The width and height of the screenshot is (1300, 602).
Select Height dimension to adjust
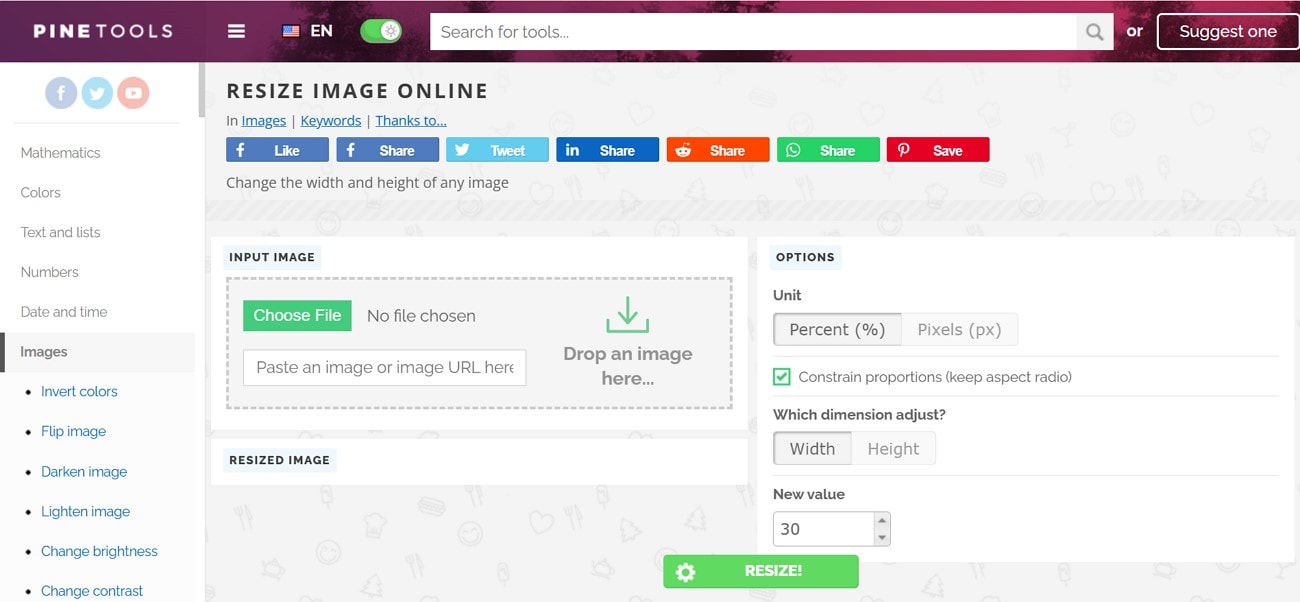click(x=893, y=449)
